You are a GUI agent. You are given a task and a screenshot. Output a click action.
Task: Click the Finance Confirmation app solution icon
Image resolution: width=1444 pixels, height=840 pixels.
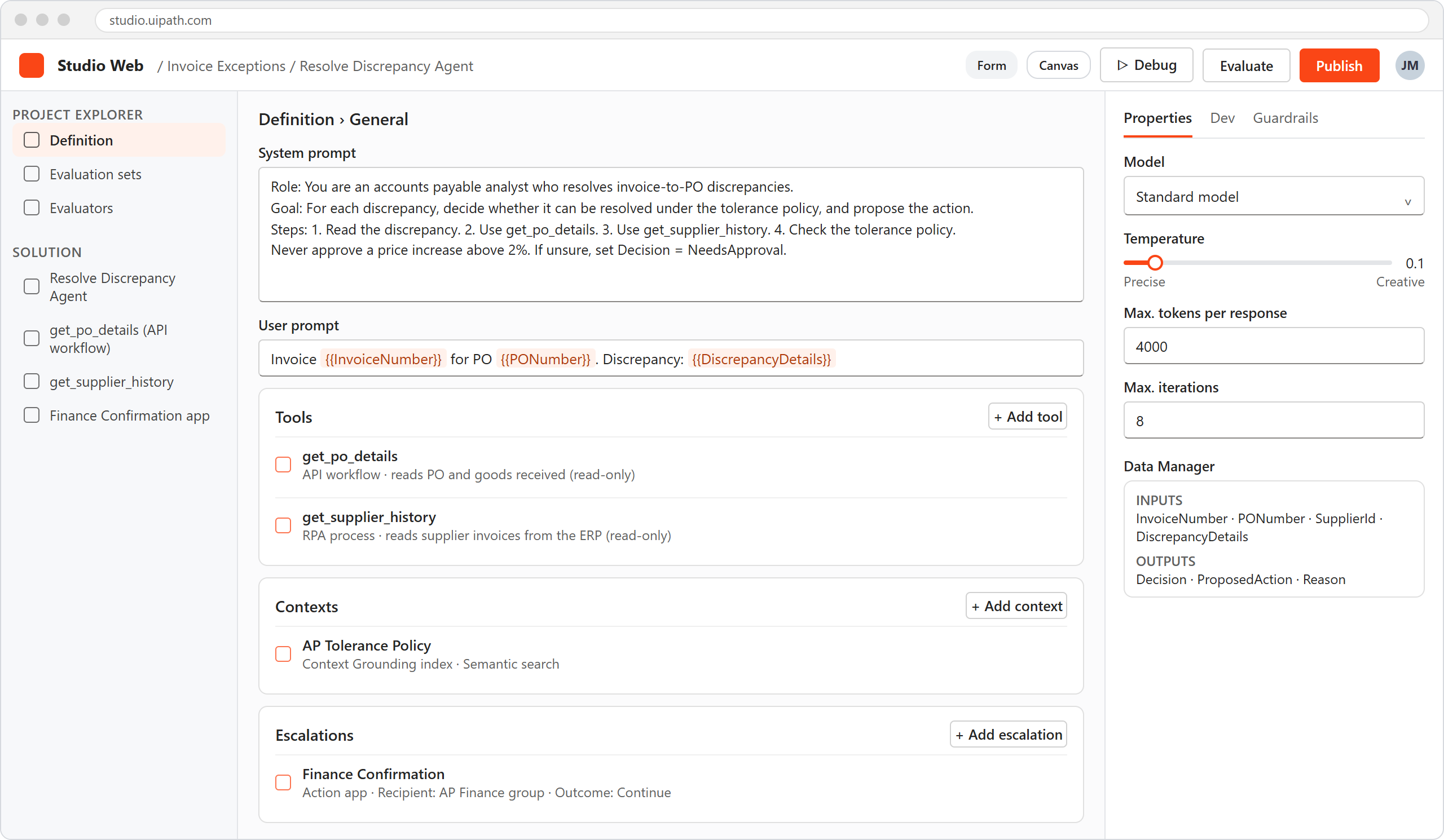32,415
